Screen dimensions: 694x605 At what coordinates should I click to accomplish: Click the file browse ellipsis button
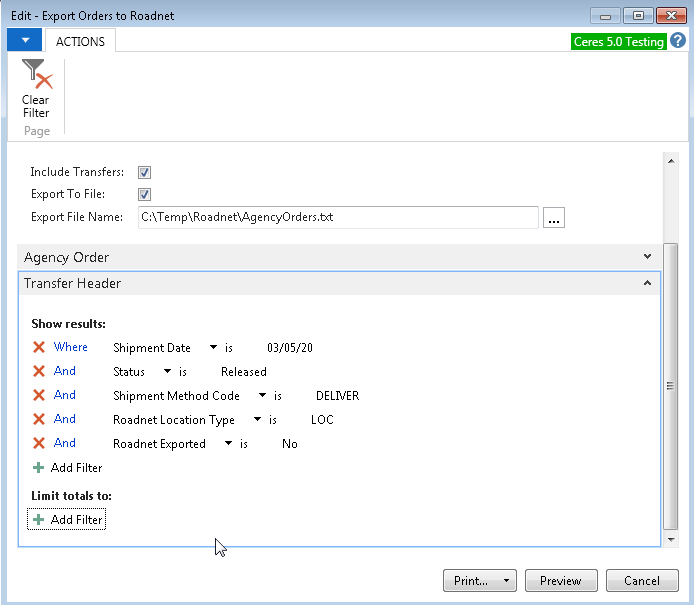coord(554,217)
